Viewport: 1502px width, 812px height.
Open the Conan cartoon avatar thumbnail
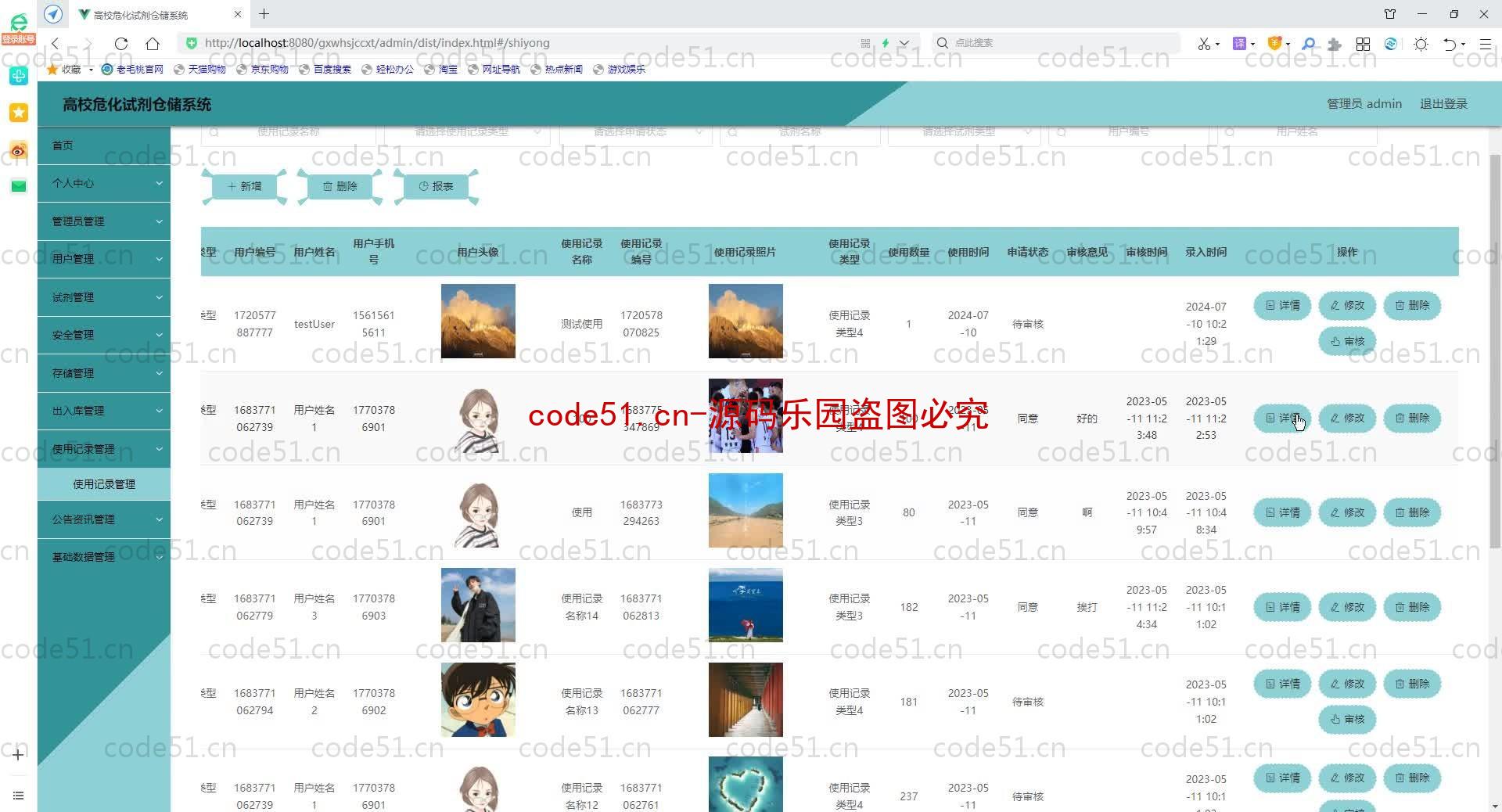(x=478, y=700)
